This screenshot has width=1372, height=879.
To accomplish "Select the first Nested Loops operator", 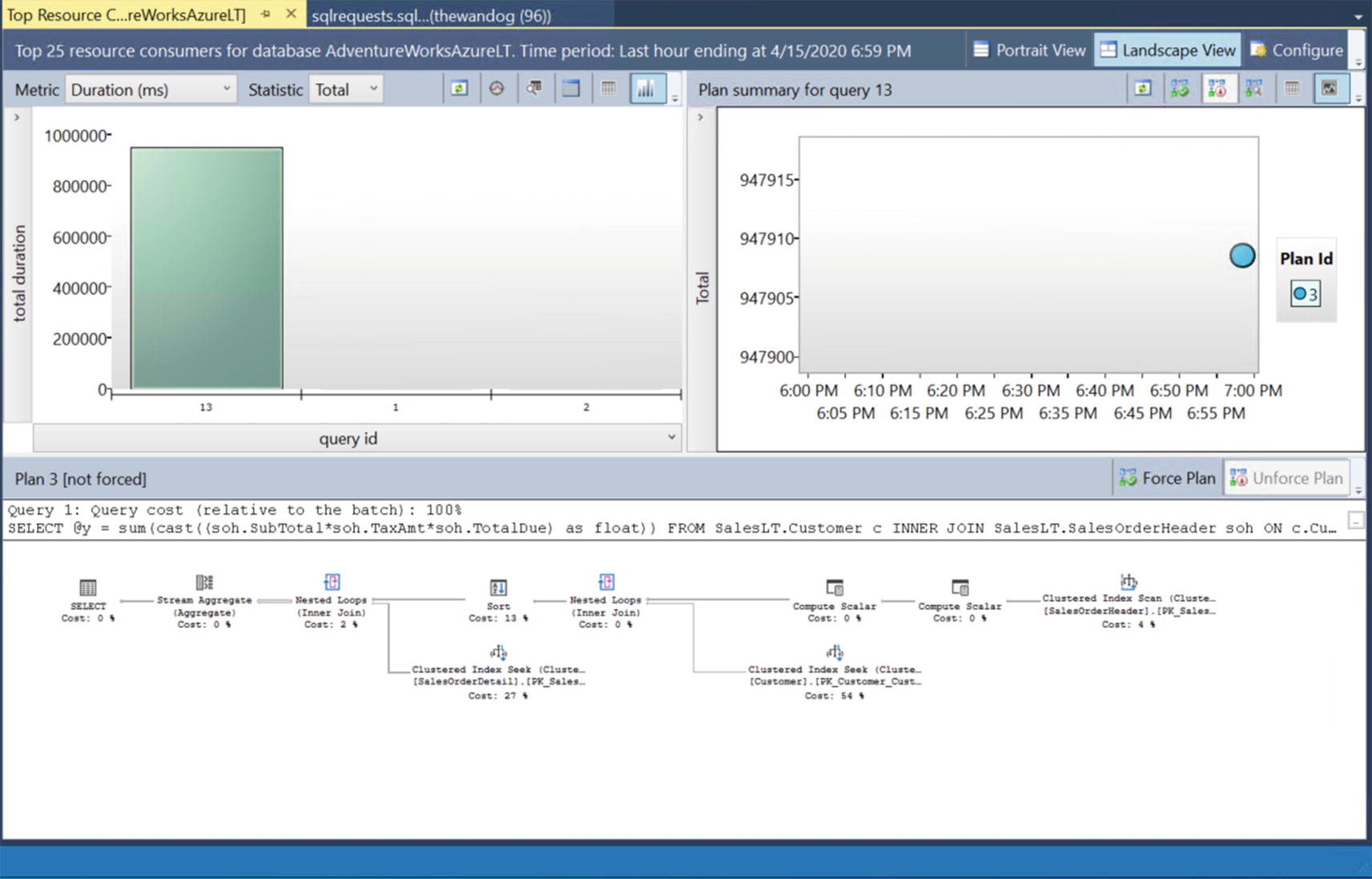I will (331, 601).
